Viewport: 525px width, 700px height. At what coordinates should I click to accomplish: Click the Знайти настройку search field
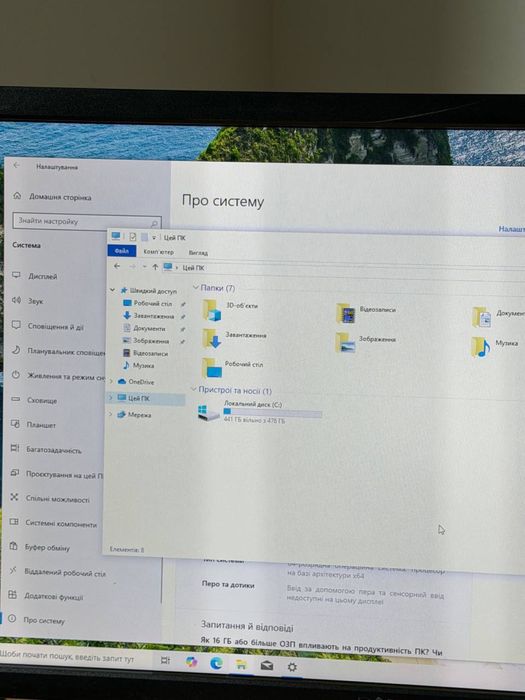click(87, 222)
